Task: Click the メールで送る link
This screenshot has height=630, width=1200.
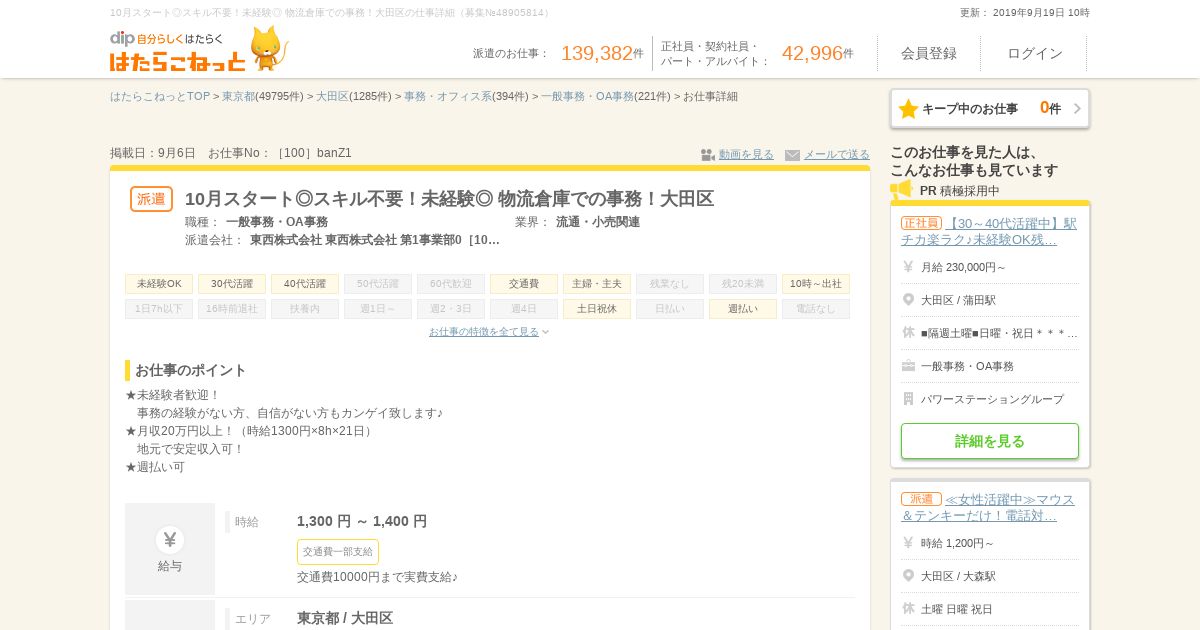Action: (837, 155)
